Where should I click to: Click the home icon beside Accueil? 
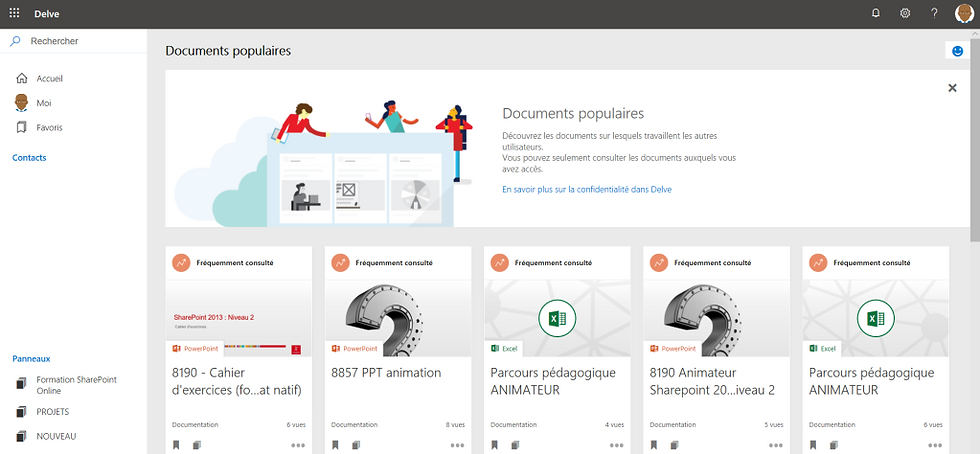coord(21,78)
